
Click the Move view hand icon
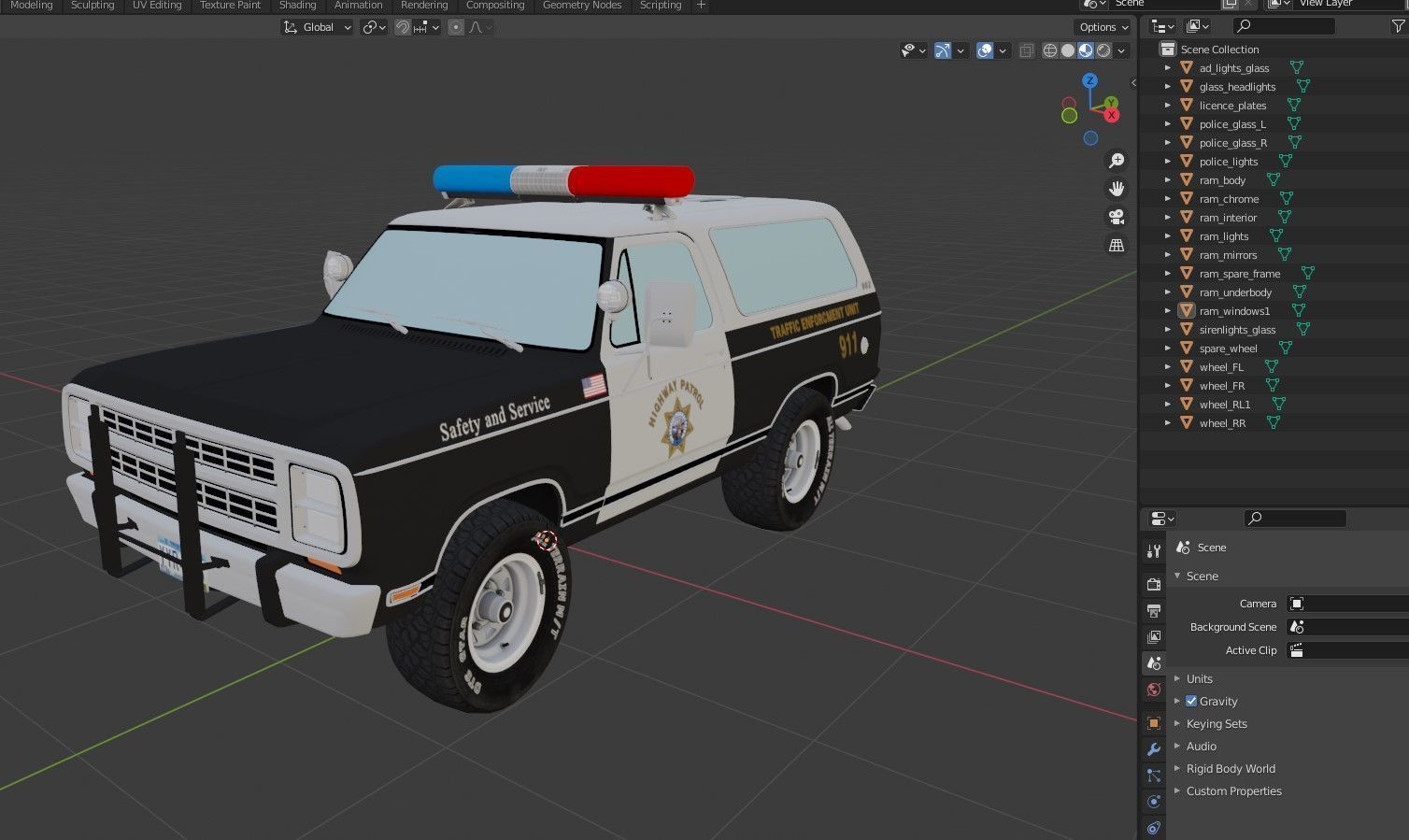1116,189
